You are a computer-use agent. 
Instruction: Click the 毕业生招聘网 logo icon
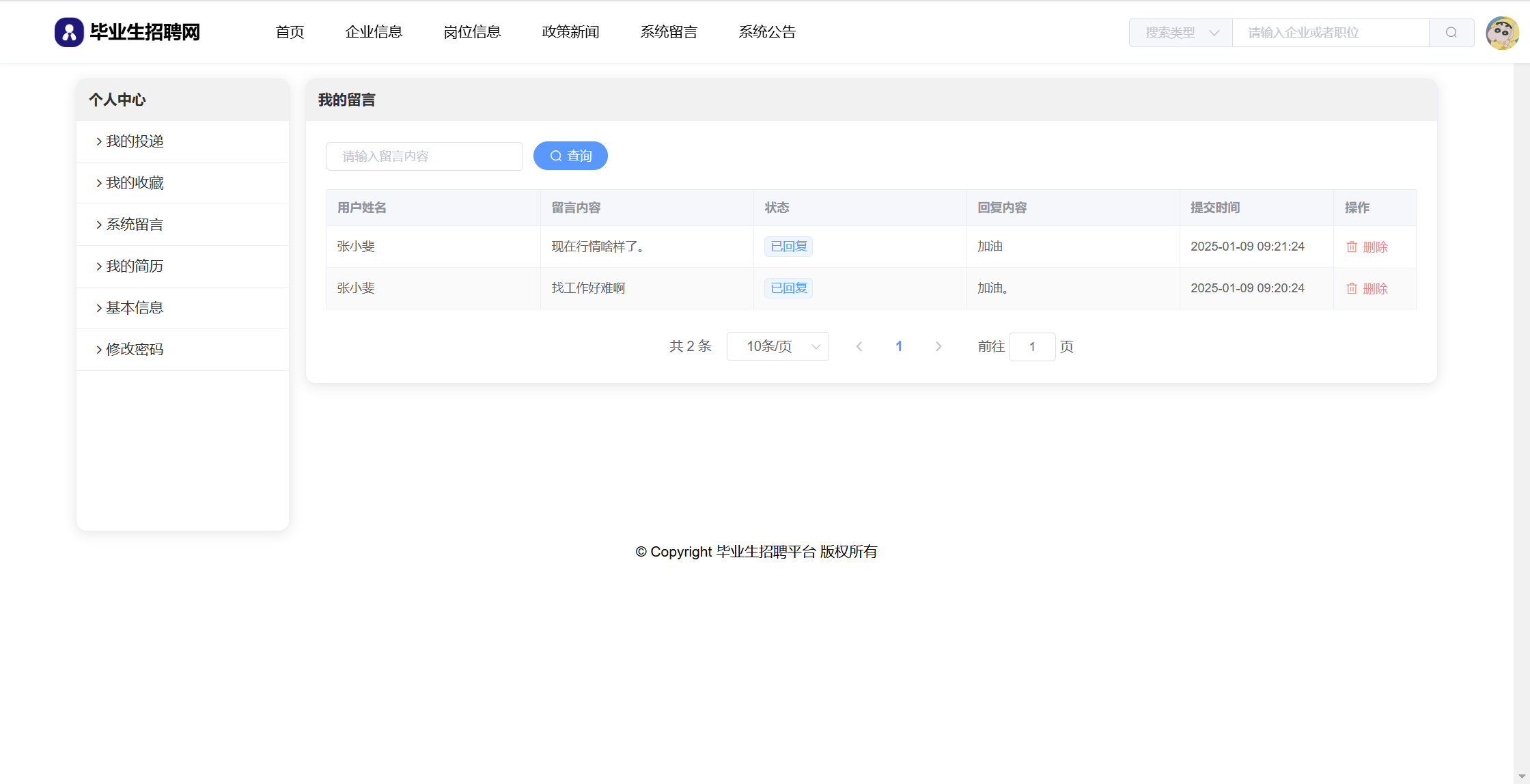[x=69, y=32]
